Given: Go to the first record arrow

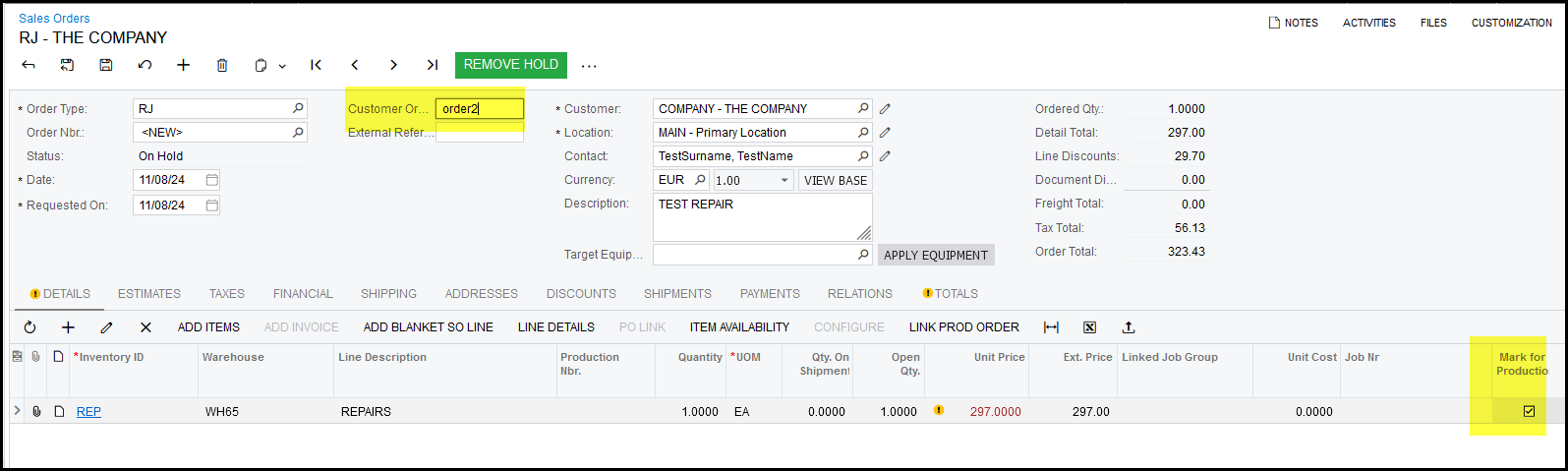Looking at the screenshot, I should coord(316,65).
